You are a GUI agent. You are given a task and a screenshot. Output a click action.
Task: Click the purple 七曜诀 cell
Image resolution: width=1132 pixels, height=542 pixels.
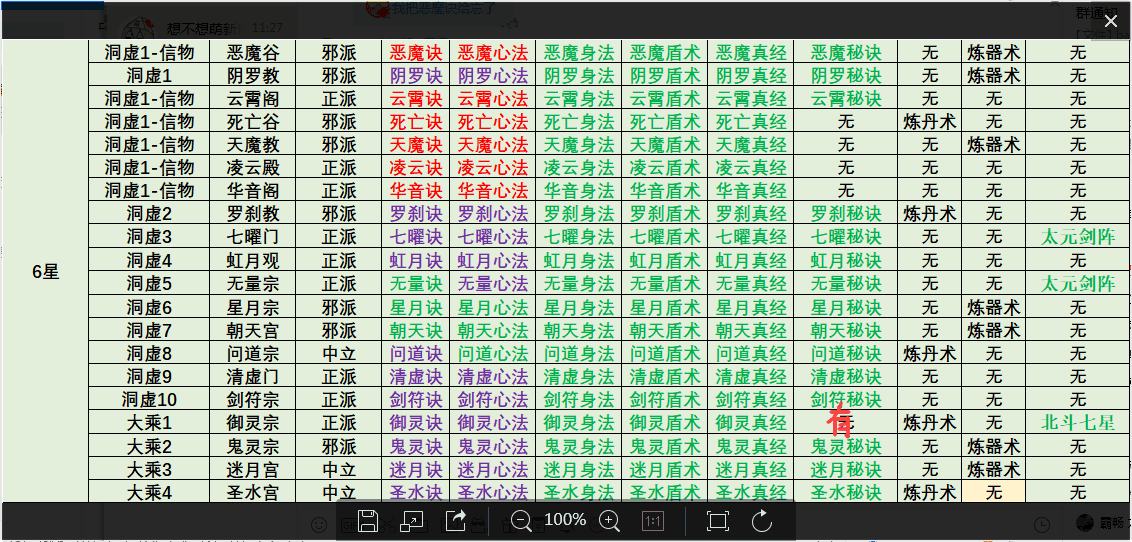(416, 237)
